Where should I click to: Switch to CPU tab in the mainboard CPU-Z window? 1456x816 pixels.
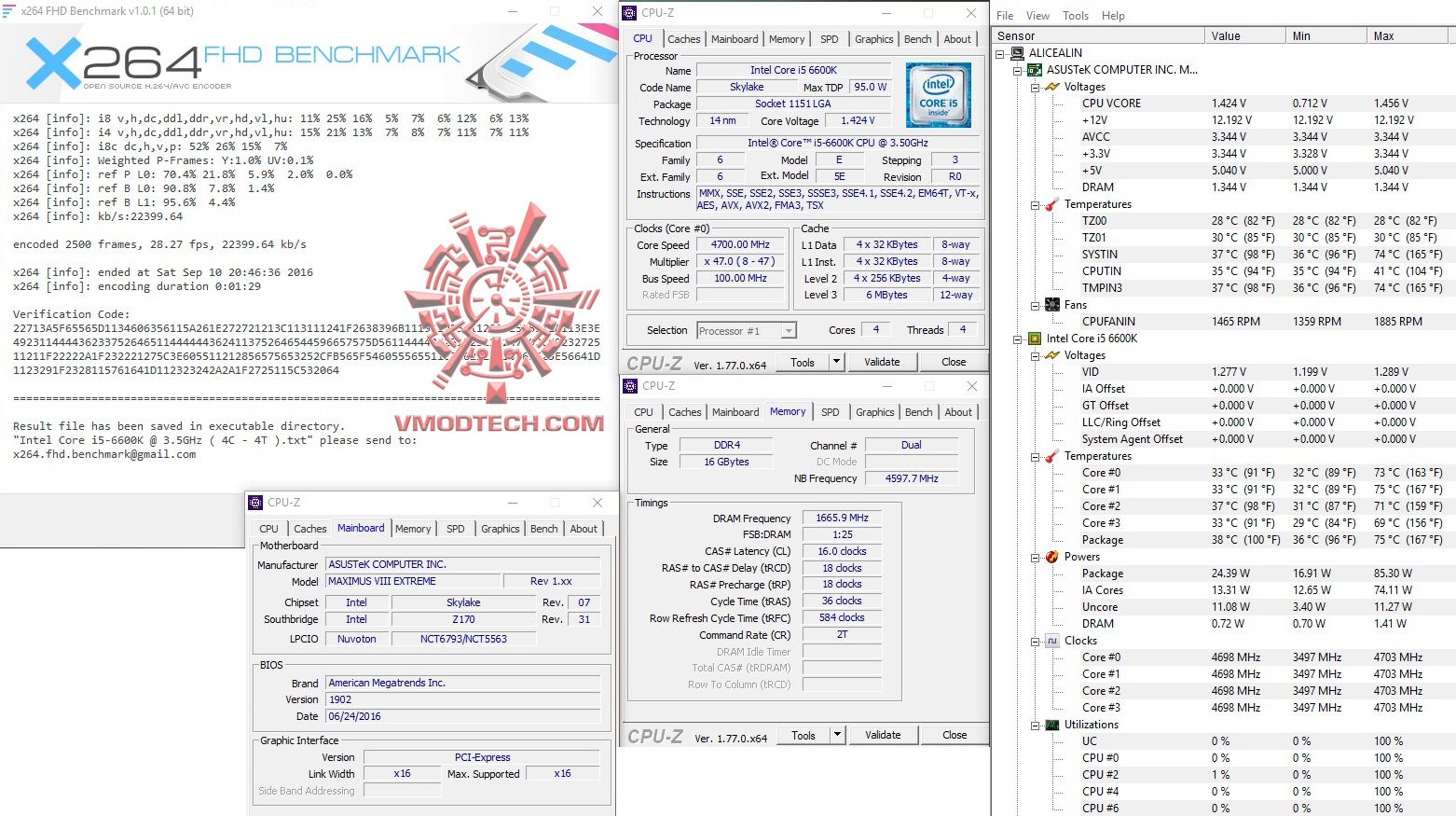pyautogui.click(x=268, y=529)
